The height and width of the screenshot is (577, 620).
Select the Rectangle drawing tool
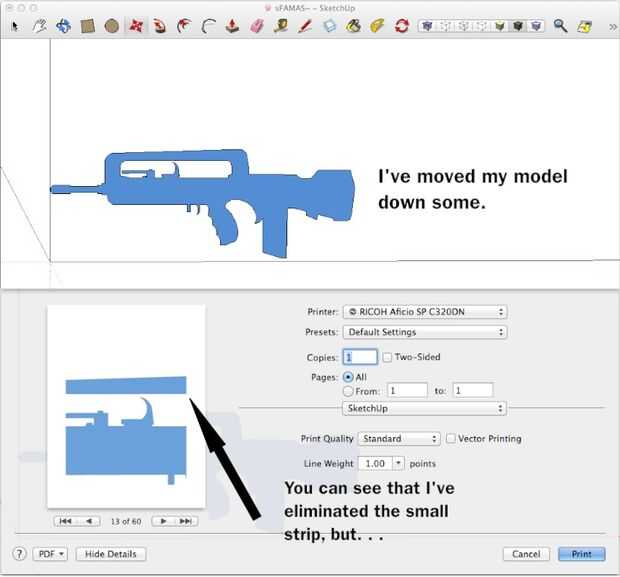(x=88, y=26)
